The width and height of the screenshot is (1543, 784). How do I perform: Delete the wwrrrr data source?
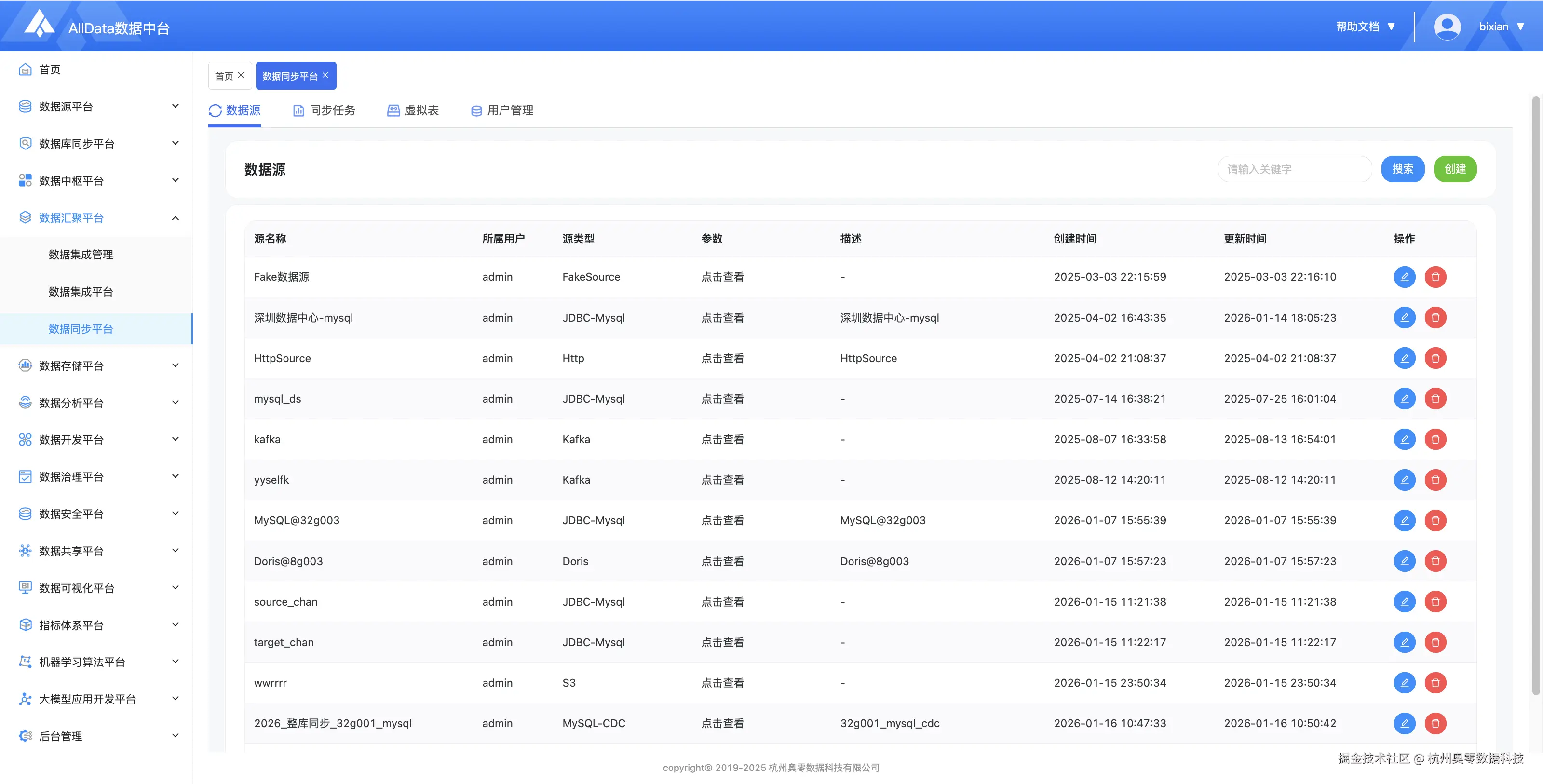(1435, 682)
